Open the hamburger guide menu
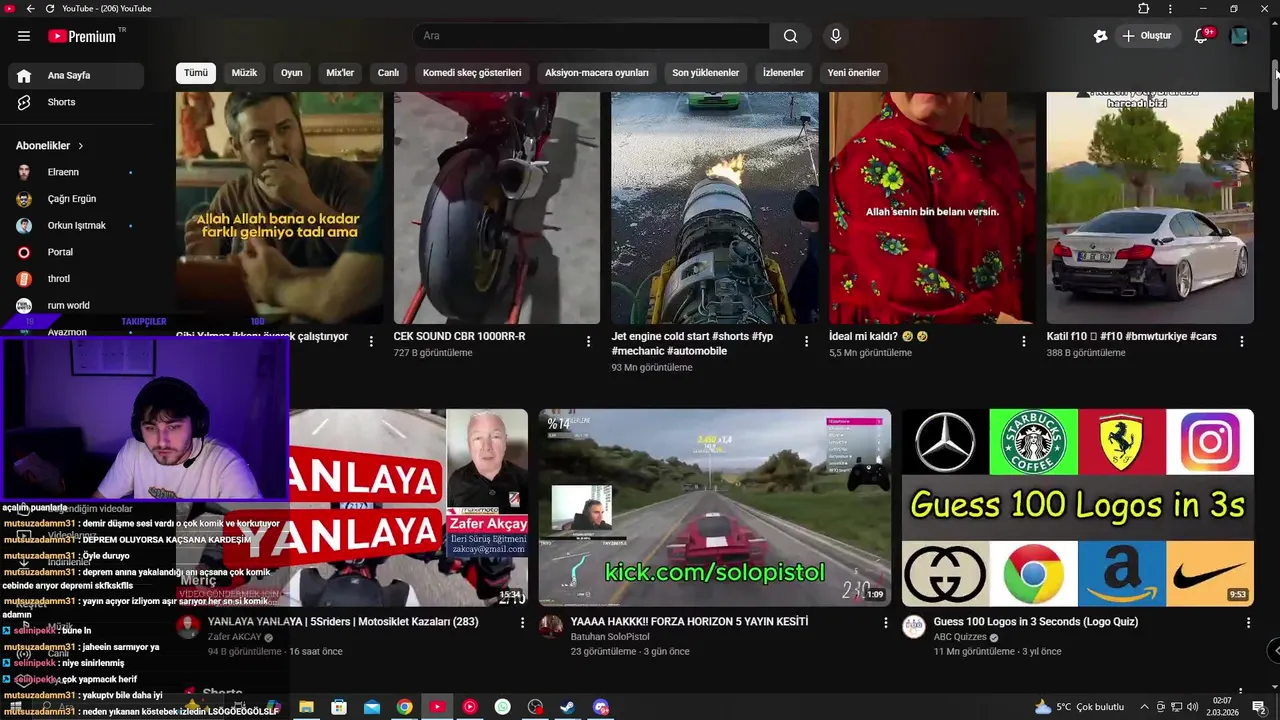1280x720 pixels. pyautogui.click(x=24, y=36)
